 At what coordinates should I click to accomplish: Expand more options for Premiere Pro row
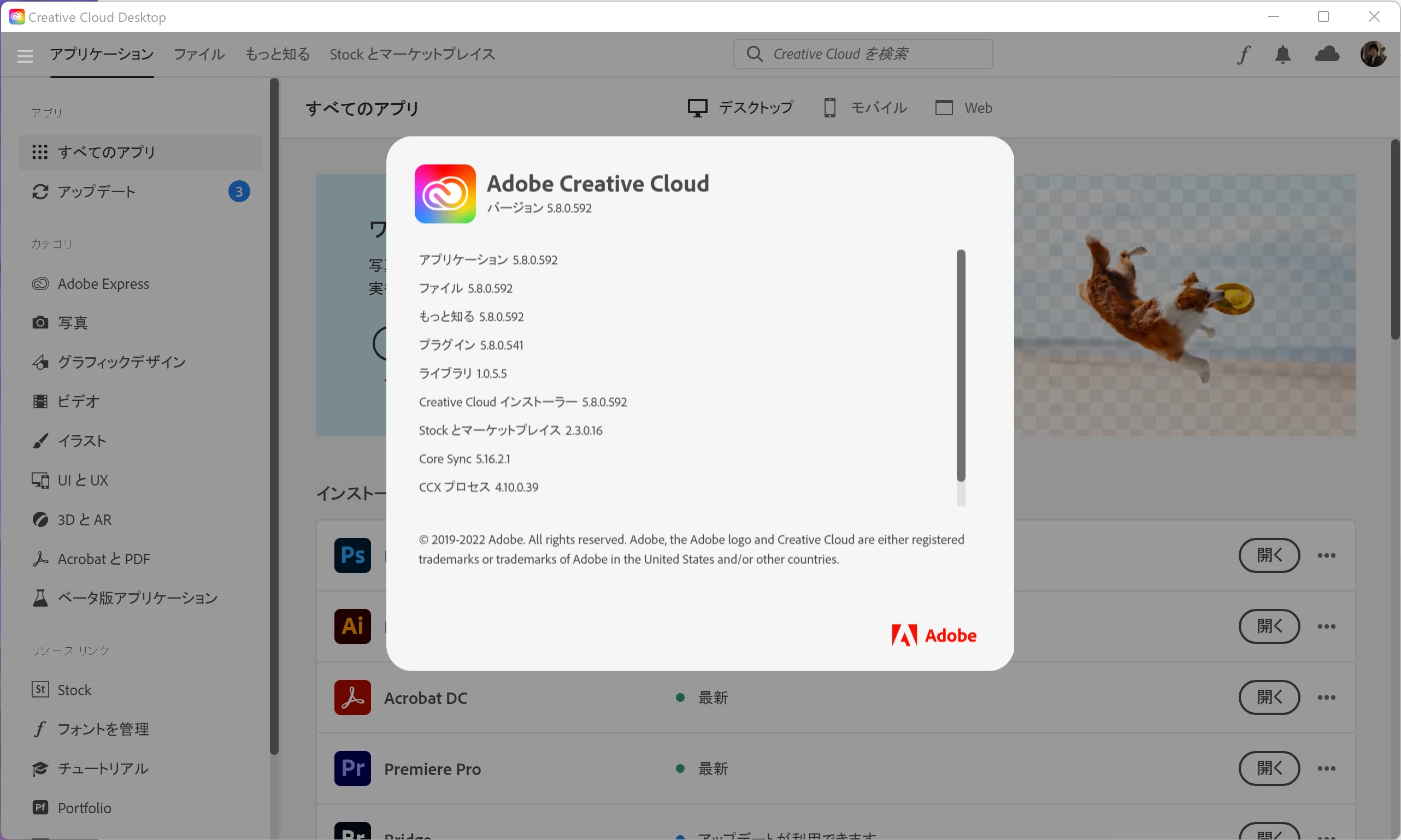coord(1326,768)
